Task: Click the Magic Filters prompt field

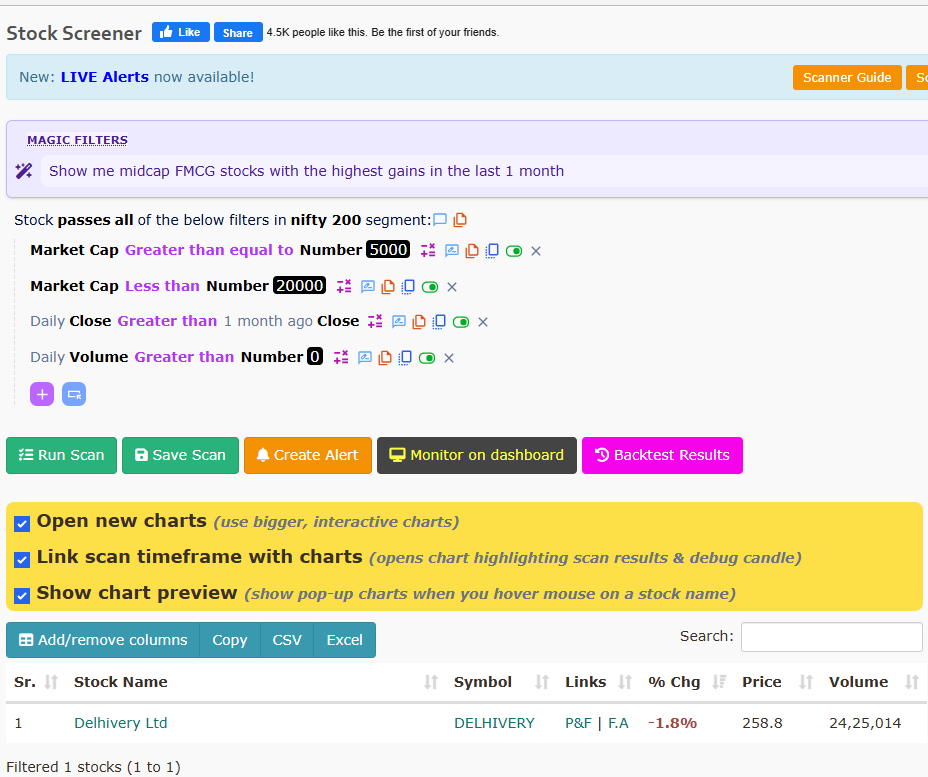Action: pos(484,171)
